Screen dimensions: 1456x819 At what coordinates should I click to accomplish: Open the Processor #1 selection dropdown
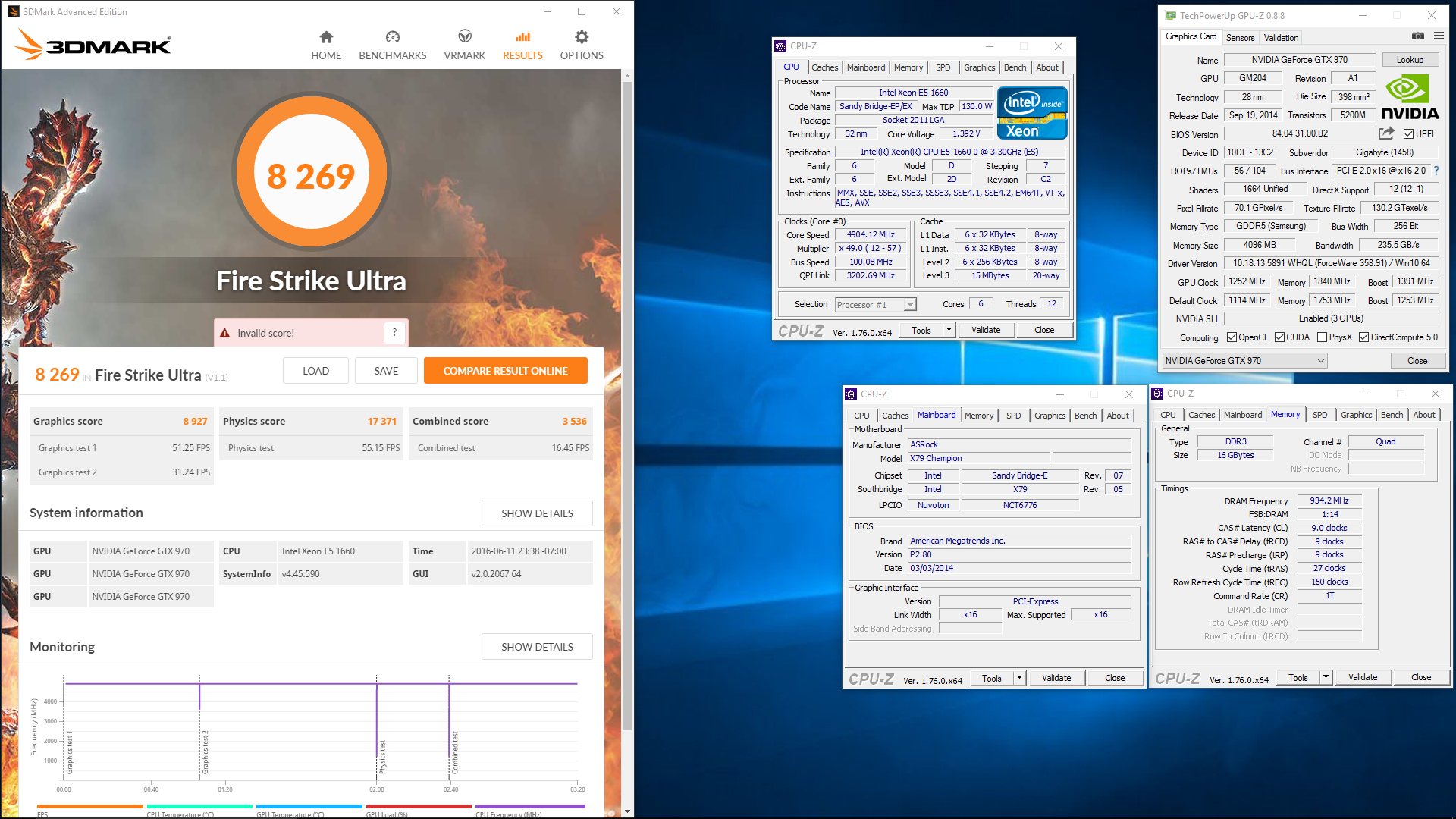[876, 305]
